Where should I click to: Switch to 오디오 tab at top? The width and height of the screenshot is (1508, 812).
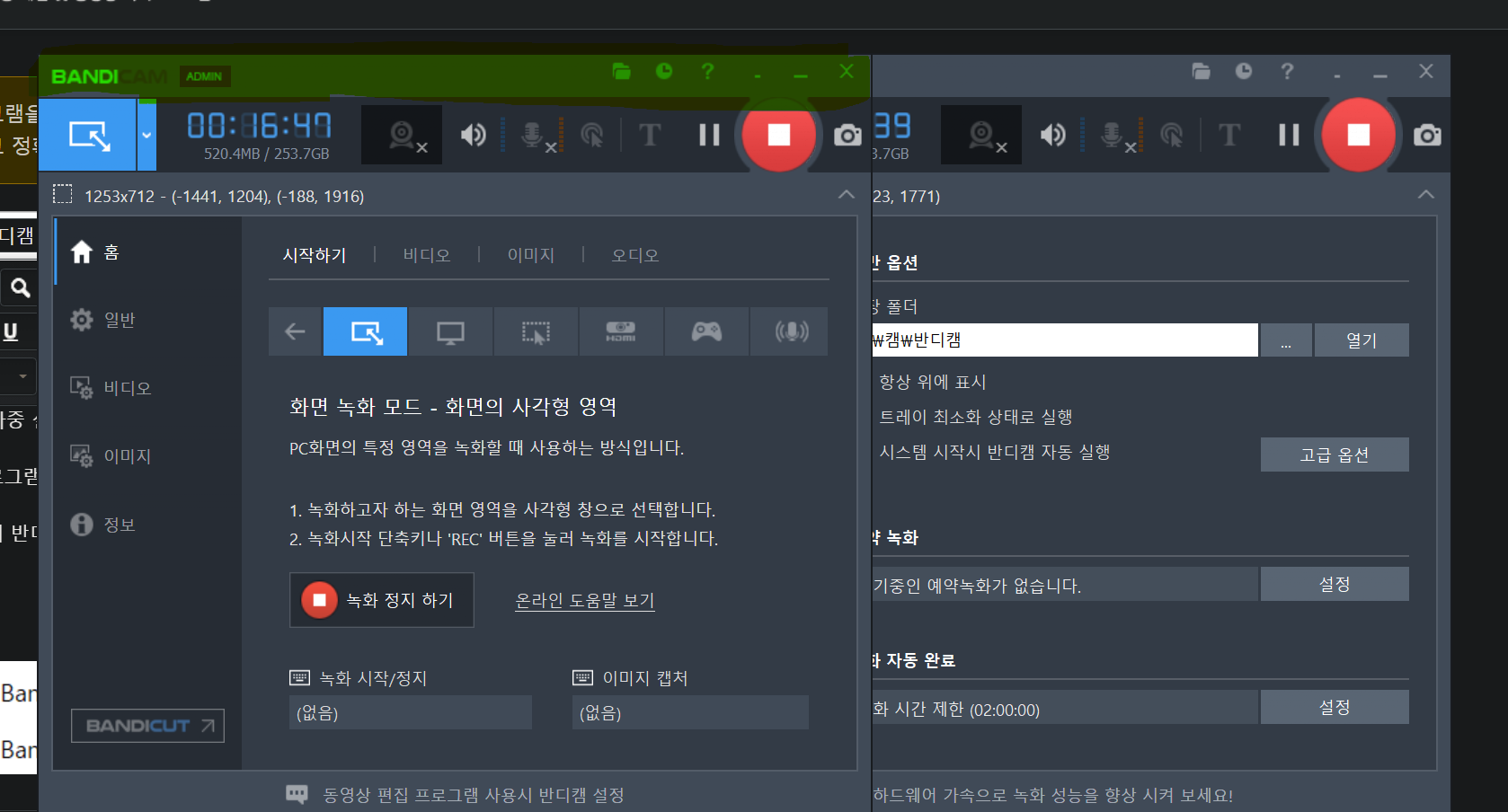coord(635,255)
